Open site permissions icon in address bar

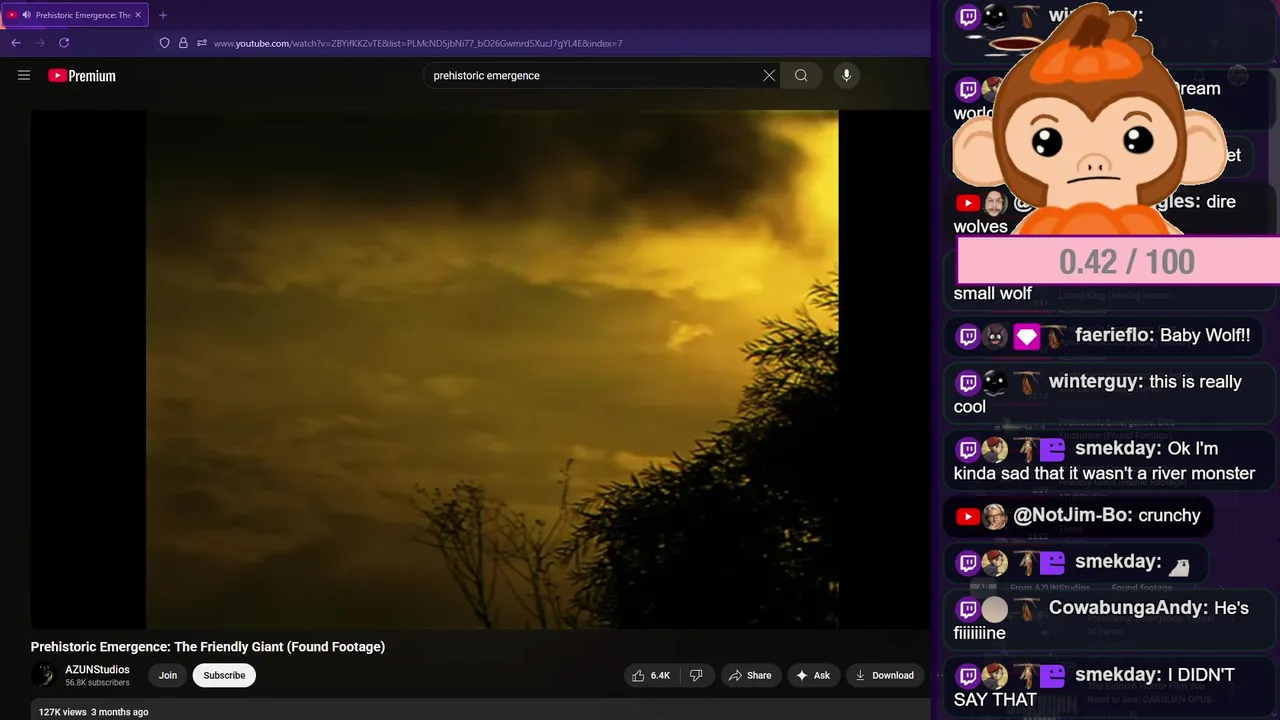(x=202, y=43)
